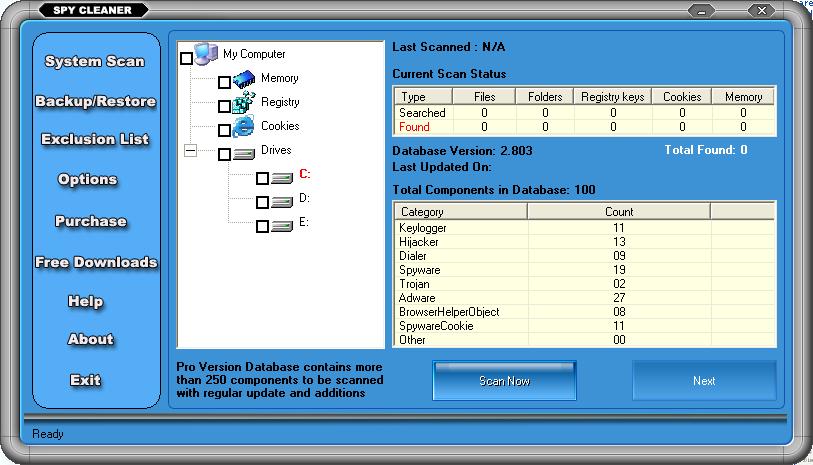Click the Registry cubes icon
The height and width of the screenshot is (465, 813).
click(x=244, y=103)
